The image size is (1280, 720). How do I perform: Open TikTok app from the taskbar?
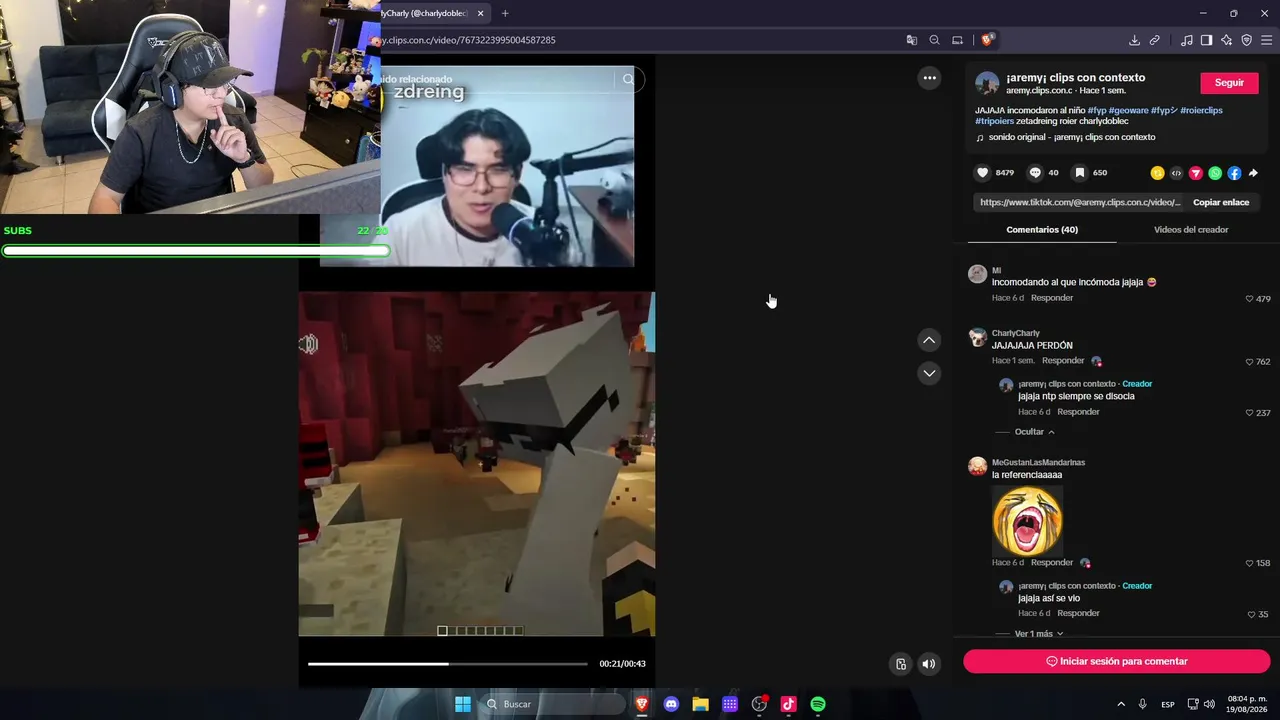point(788,704)
